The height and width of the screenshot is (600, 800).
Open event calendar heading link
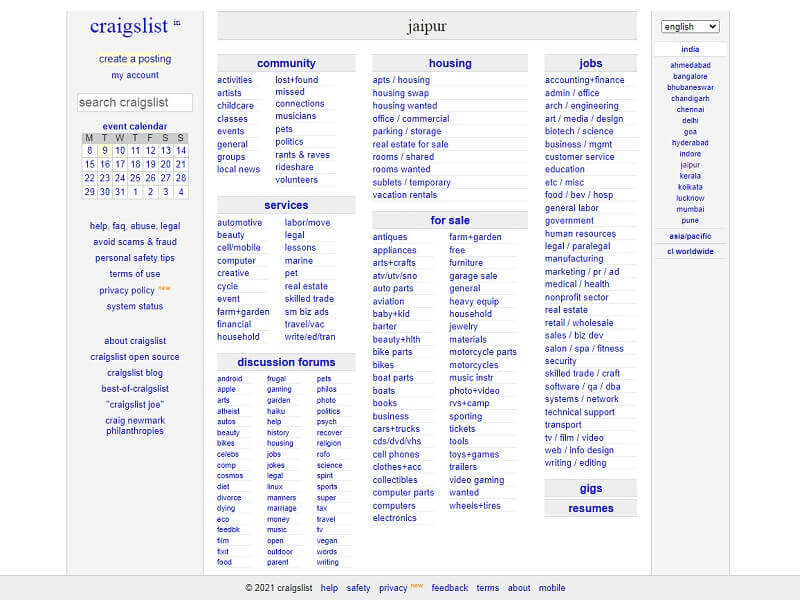(x=135, y=126)
